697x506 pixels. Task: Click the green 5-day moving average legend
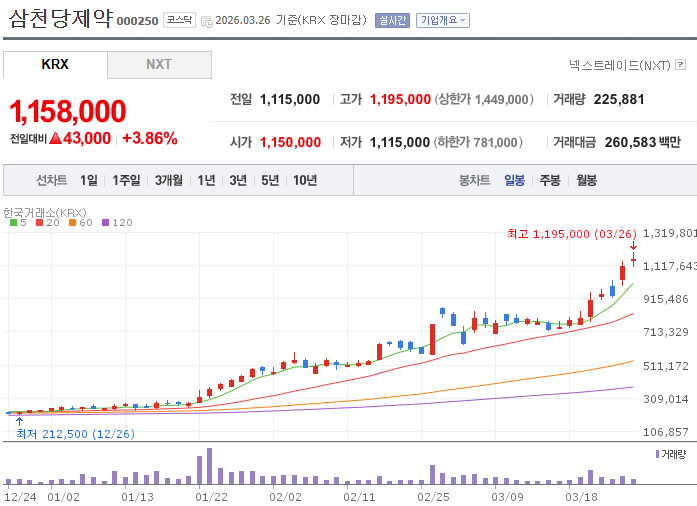click(18, 222)
